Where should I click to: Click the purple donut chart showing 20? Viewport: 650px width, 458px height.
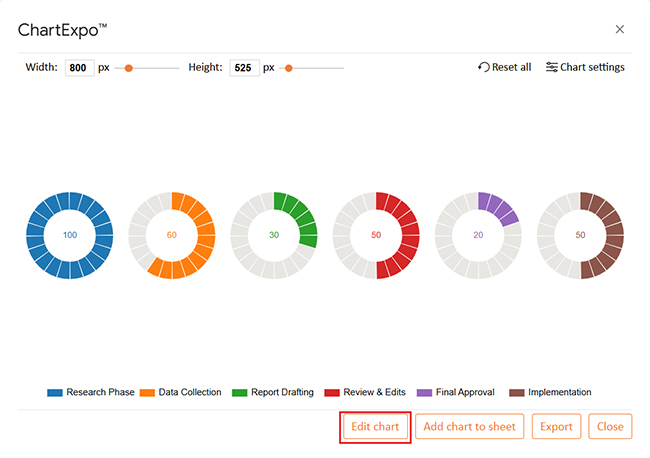[x=478, y=235]
